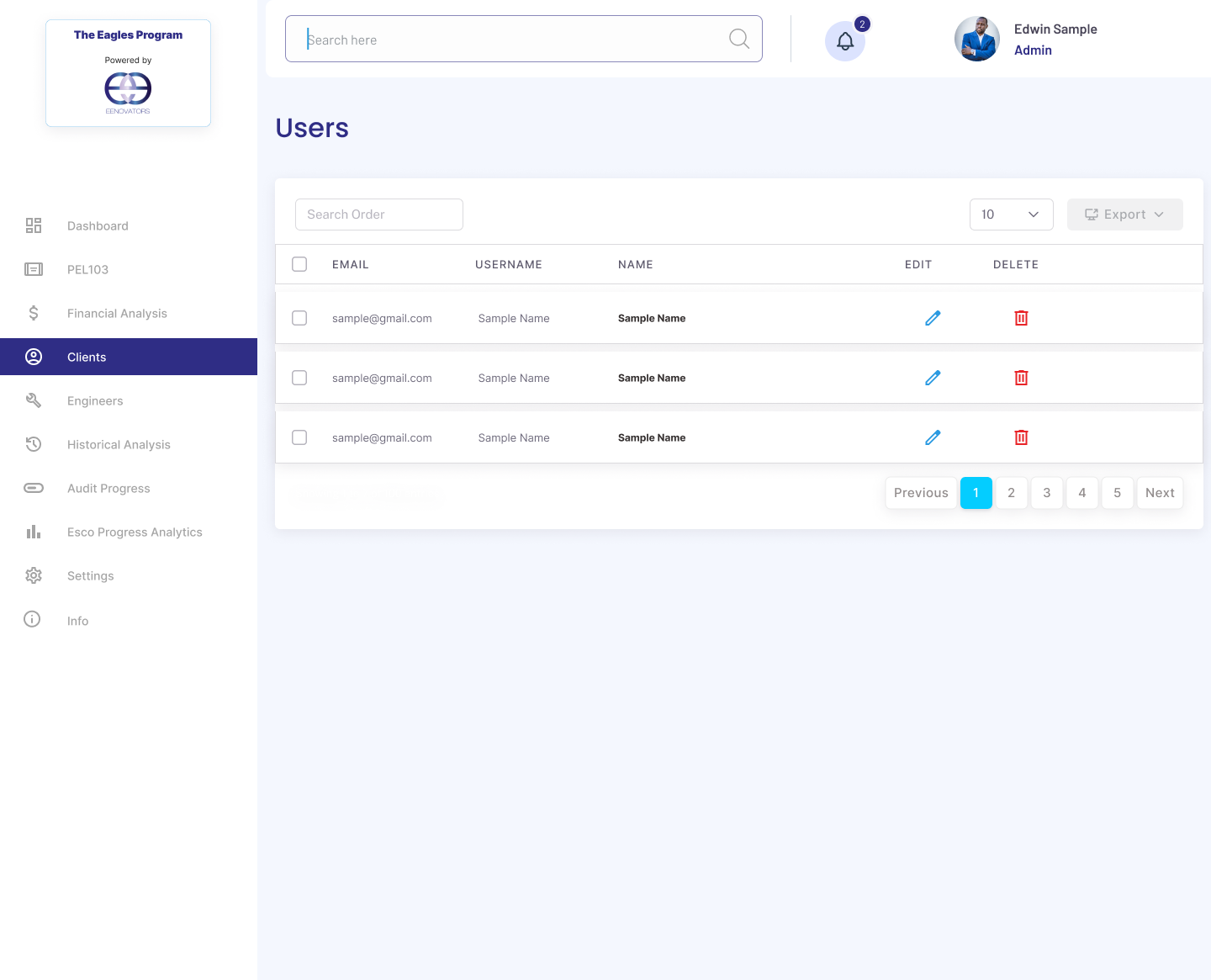The width and height of the screenshot is (1211, 980).
Task: Focus the Search here field
Action: (x=524, y=39)
